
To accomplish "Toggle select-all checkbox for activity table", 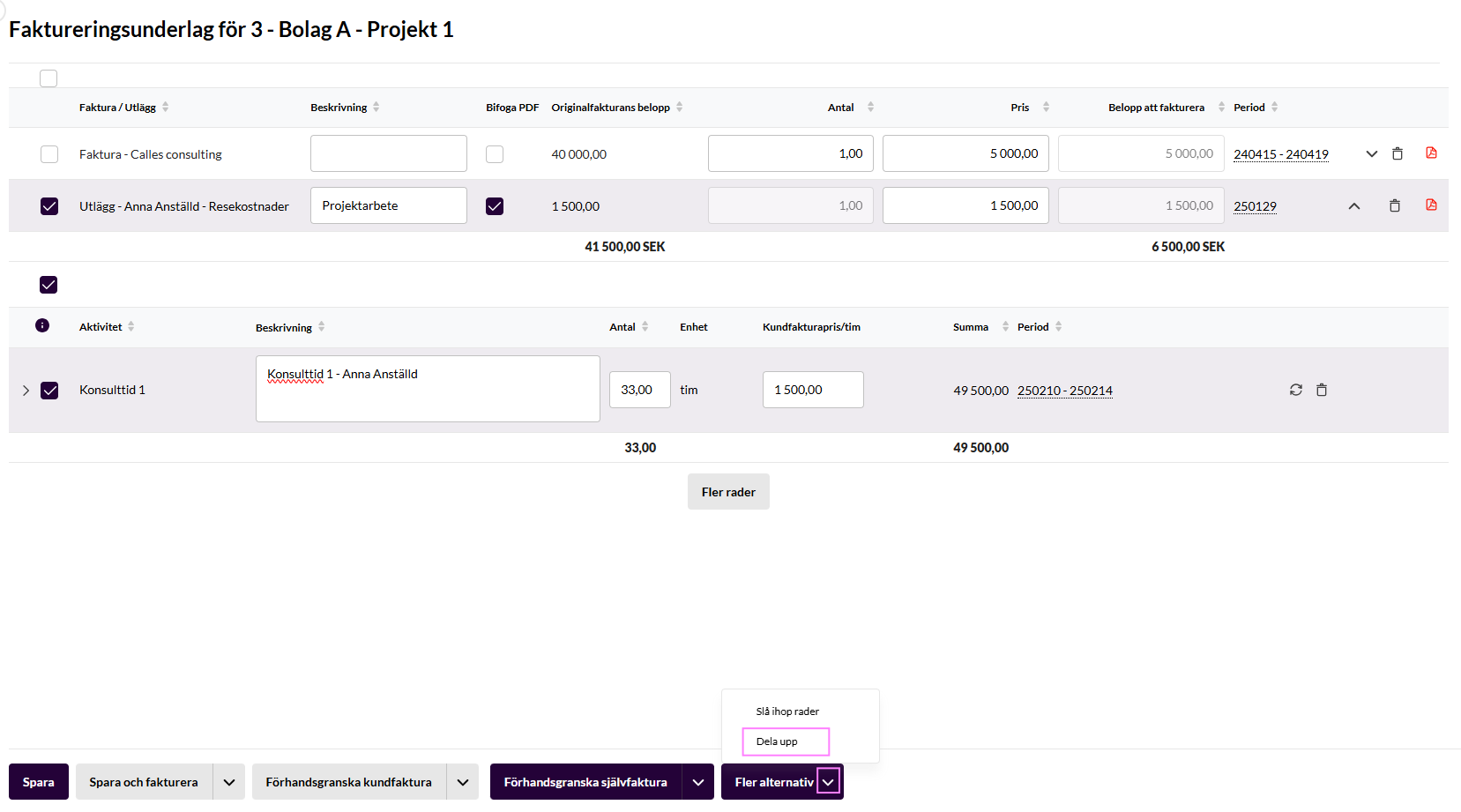I will coord(48,285).
